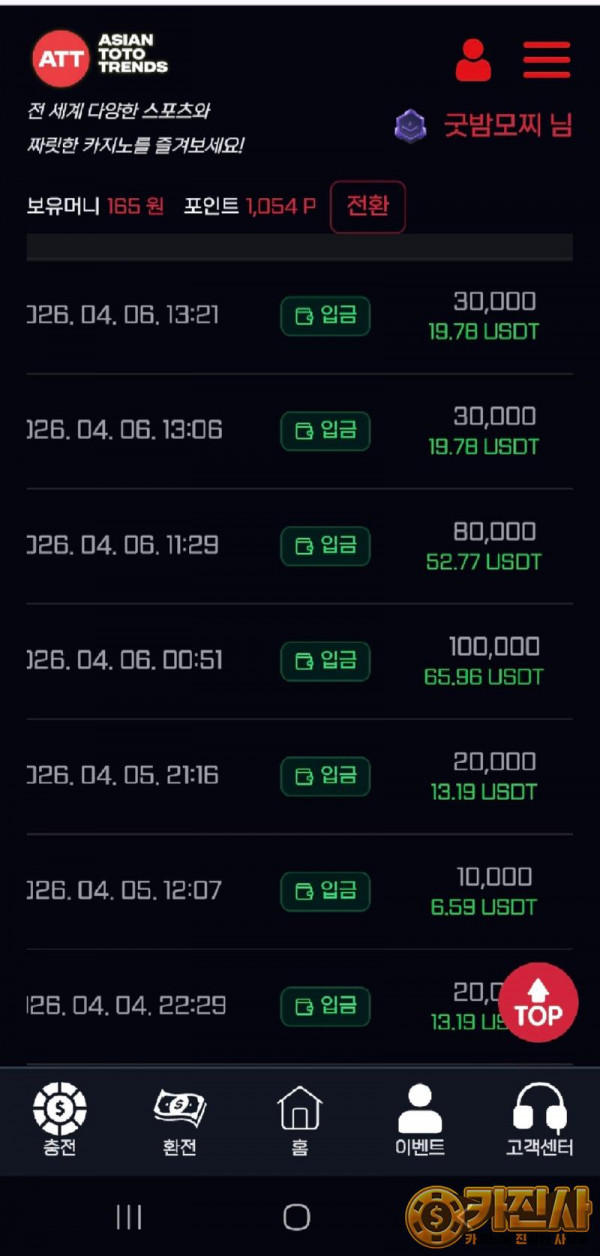600x1256 pixels.
Task: Tap the 환전 cash icon
Action: [179, 1110]
